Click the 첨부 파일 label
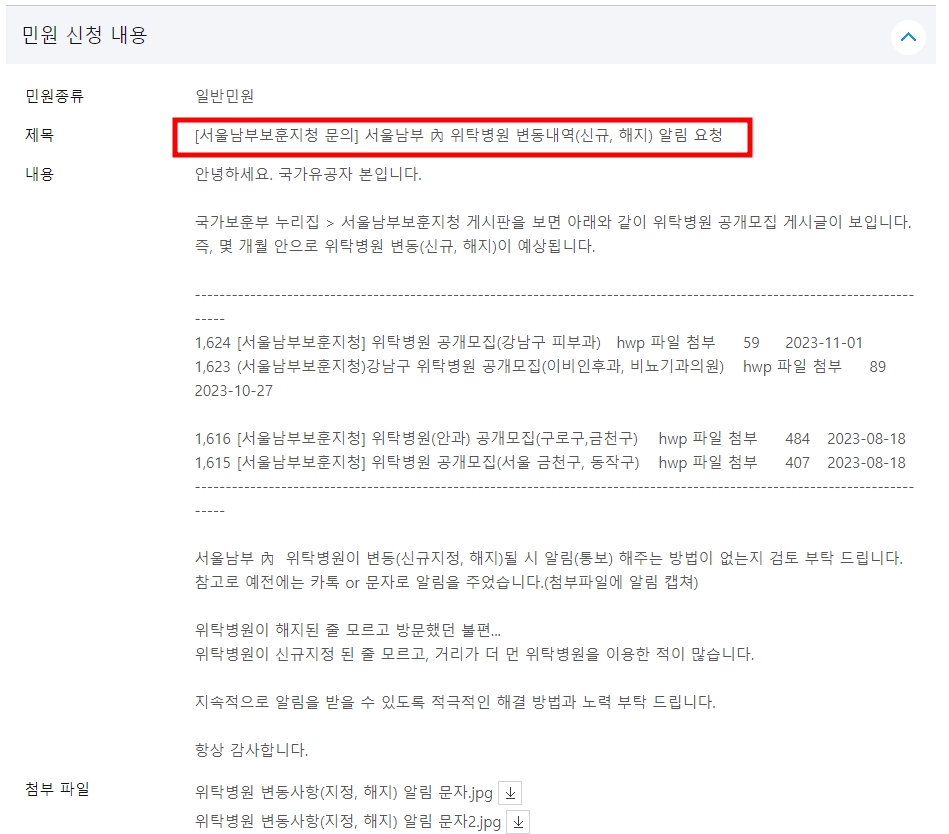The width and height of the screenshot is (949, 834). [57, 789]
